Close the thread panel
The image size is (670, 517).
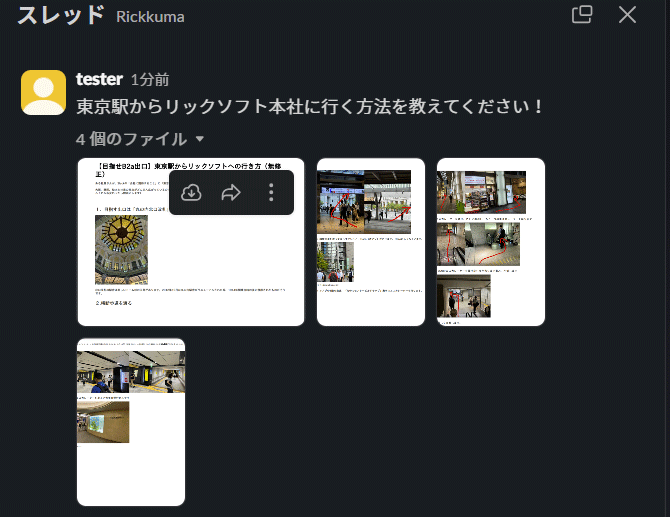point(627,15)
